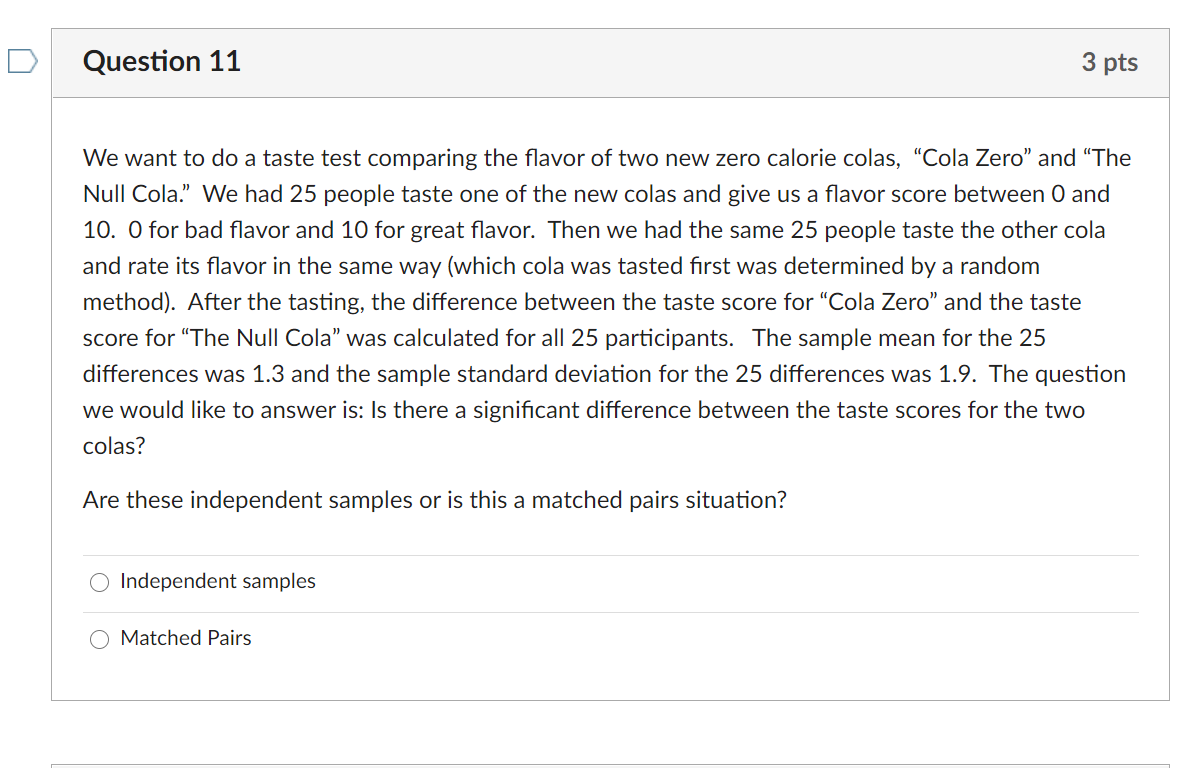
Task: Click the line starting "We want to do"
Action: click(607, 158)
